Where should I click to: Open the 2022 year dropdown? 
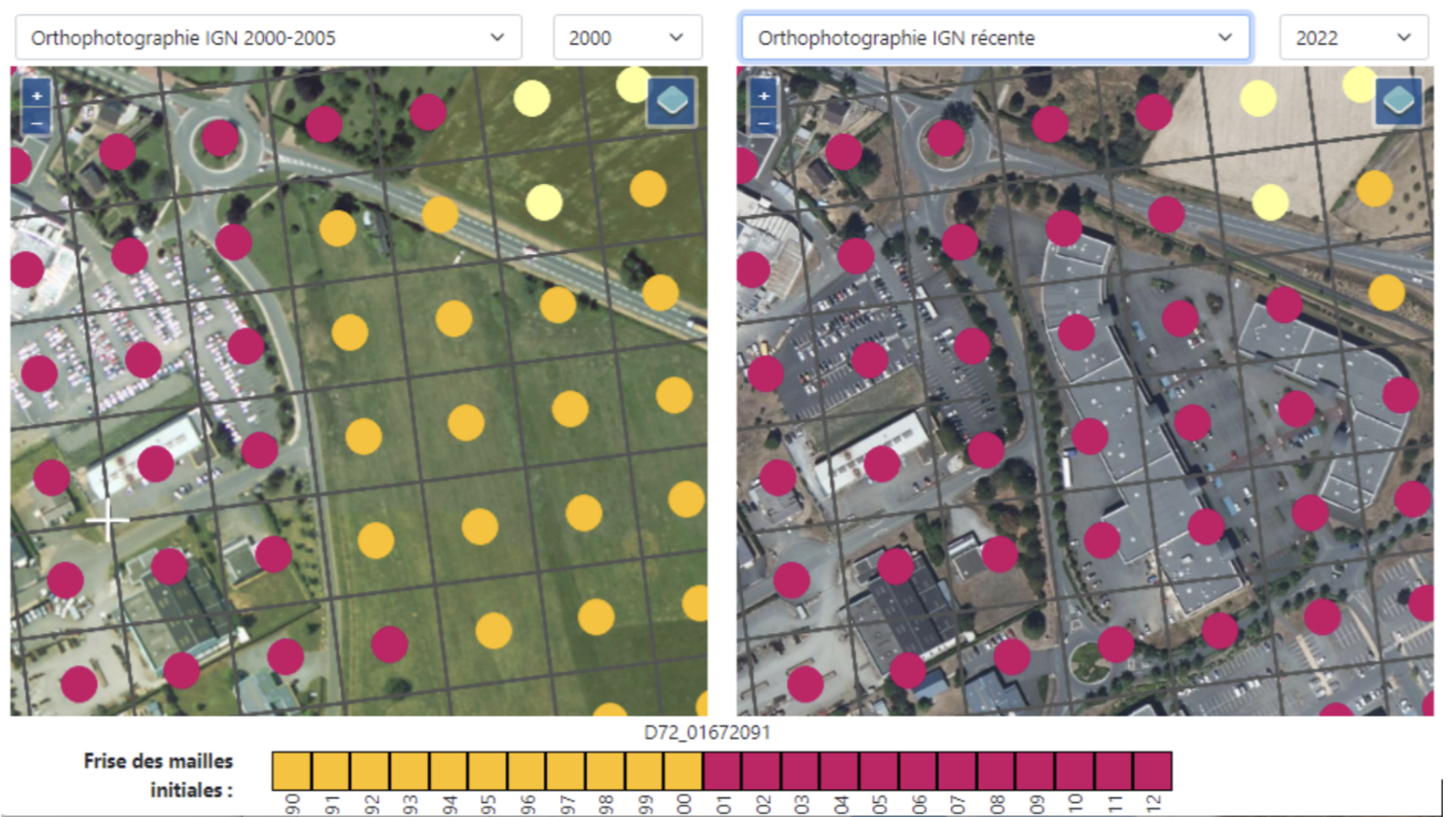(1354, 38)
